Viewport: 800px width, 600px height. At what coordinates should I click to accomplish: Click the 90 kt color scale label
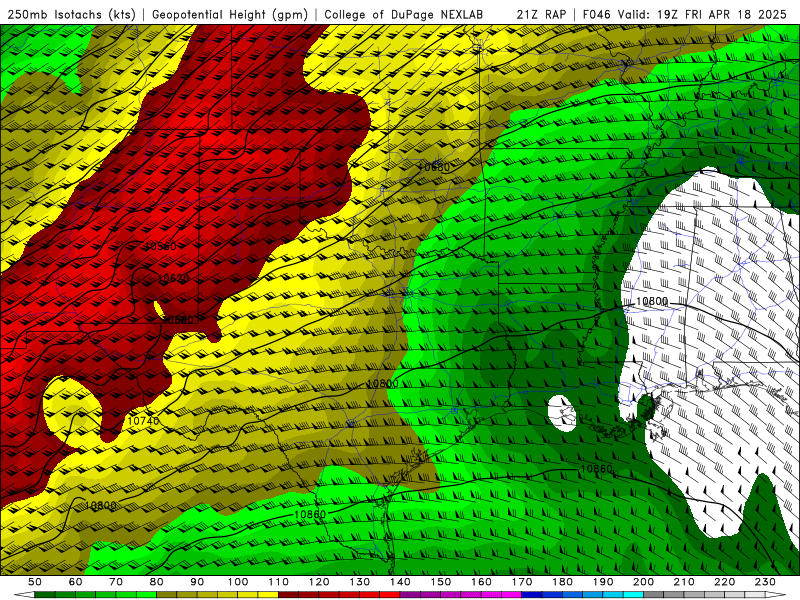(197, 582)
